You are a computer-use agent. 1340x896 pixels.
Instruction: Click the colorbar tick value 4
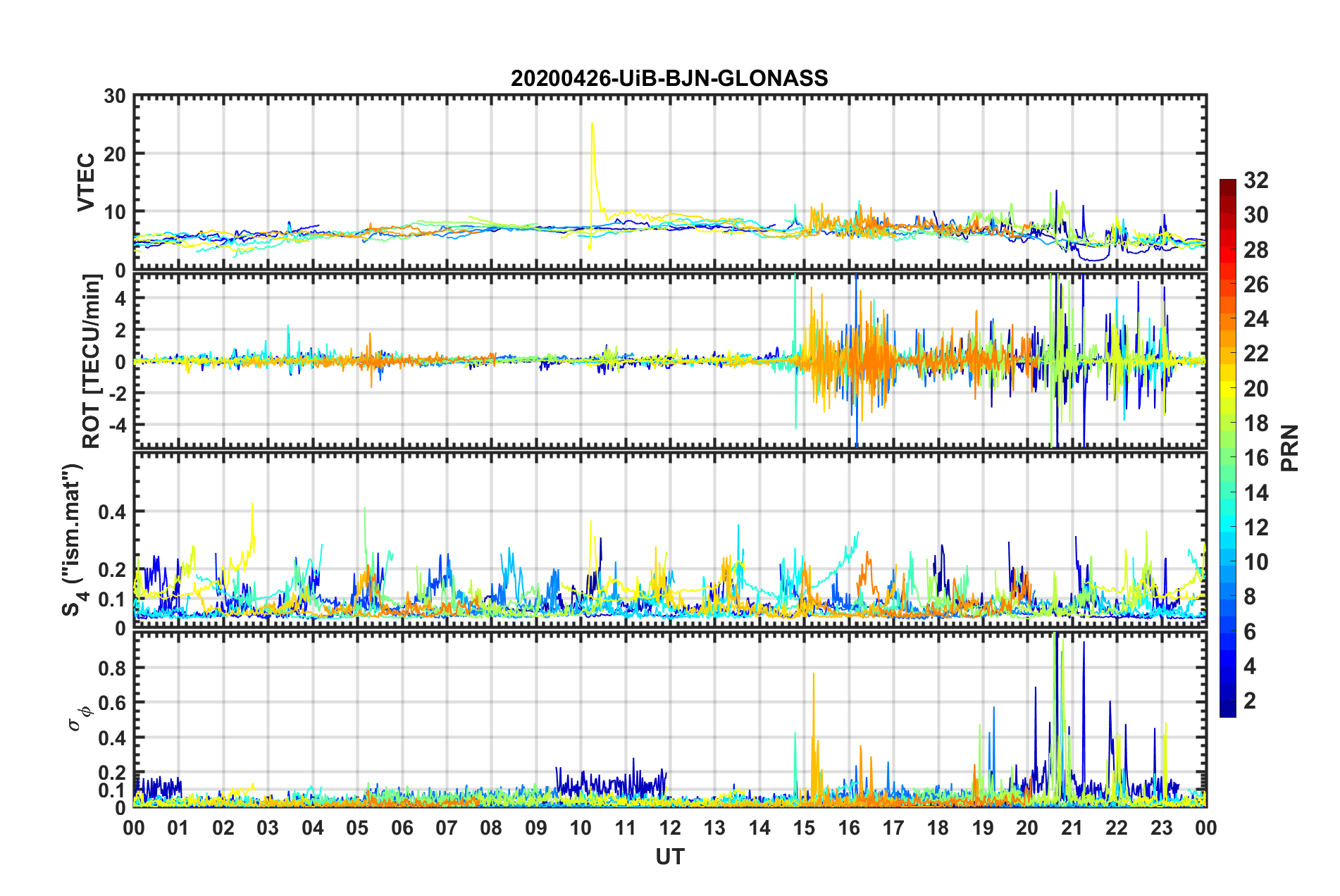[1250, 666]
